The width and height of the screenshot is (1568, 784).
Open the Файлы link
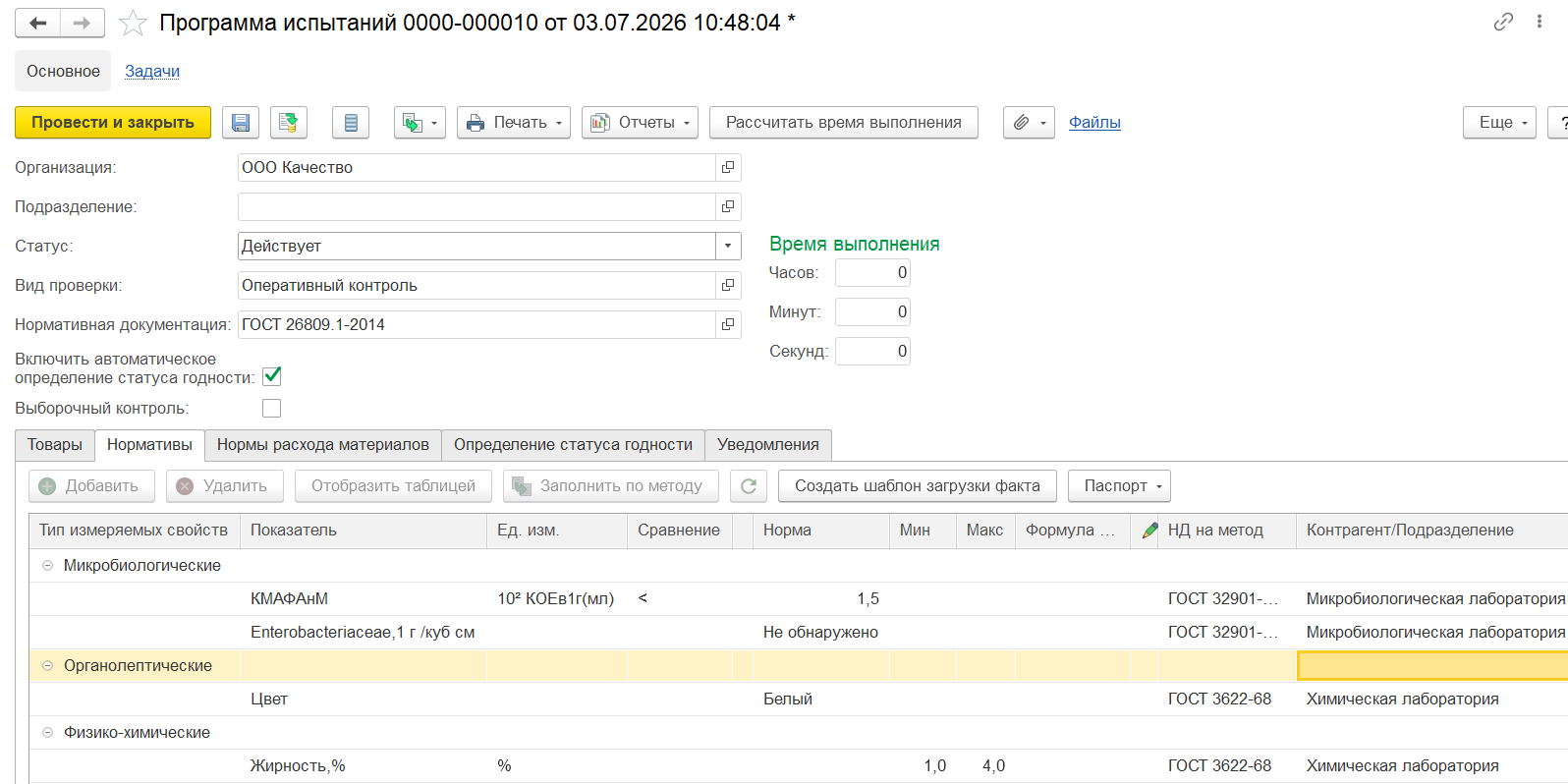point(1094,123)
